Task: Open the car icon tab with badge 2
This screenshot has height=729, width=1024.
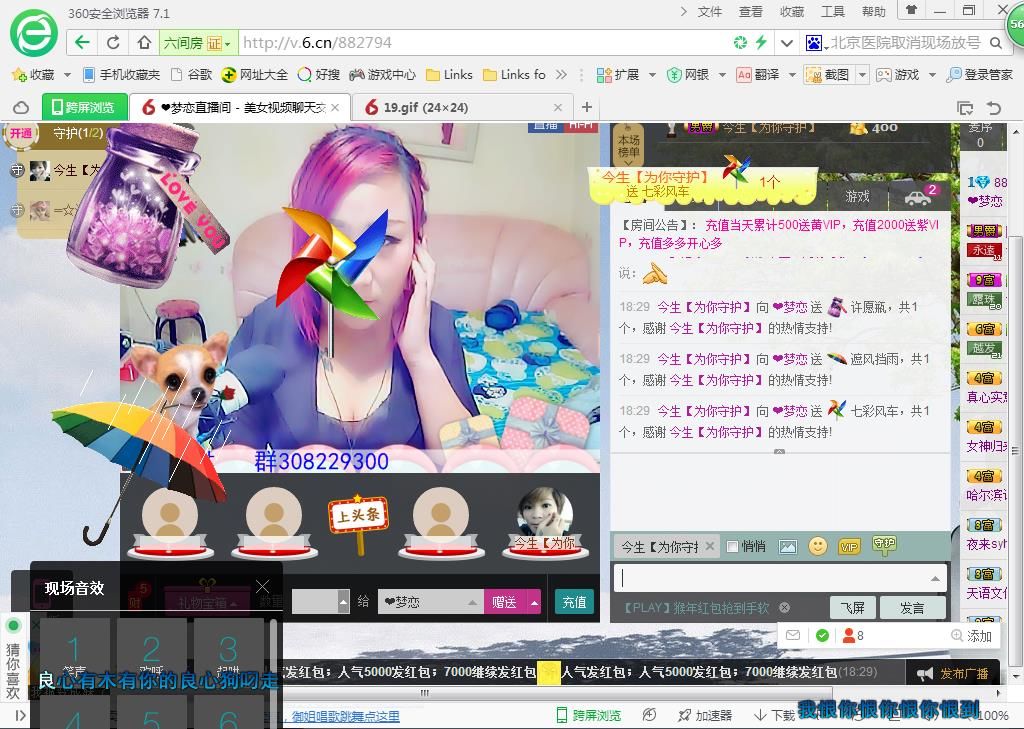Action: [920, 196]
